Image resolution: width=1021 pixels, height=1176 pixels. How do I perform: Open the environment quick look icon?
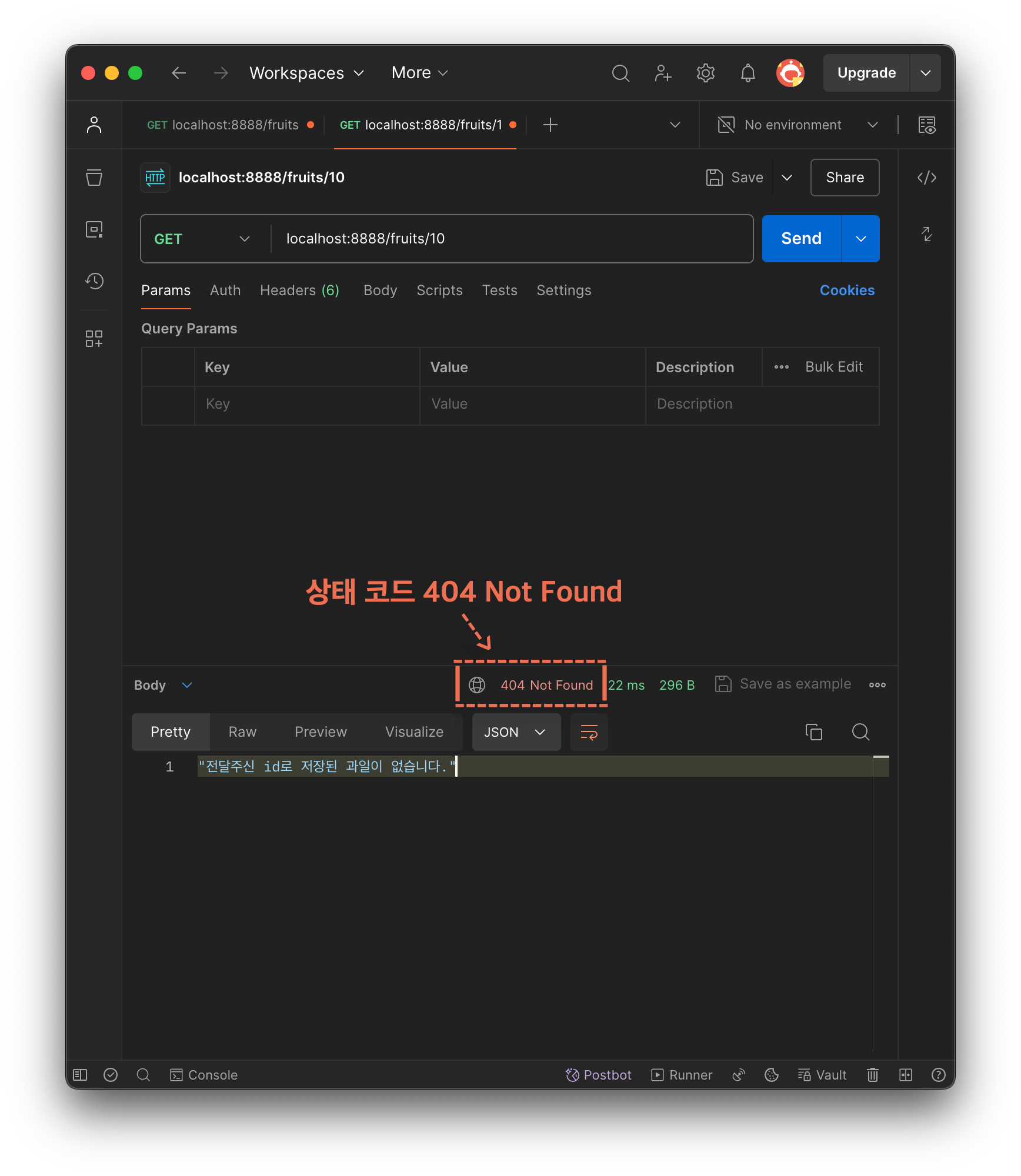(927, 125)
